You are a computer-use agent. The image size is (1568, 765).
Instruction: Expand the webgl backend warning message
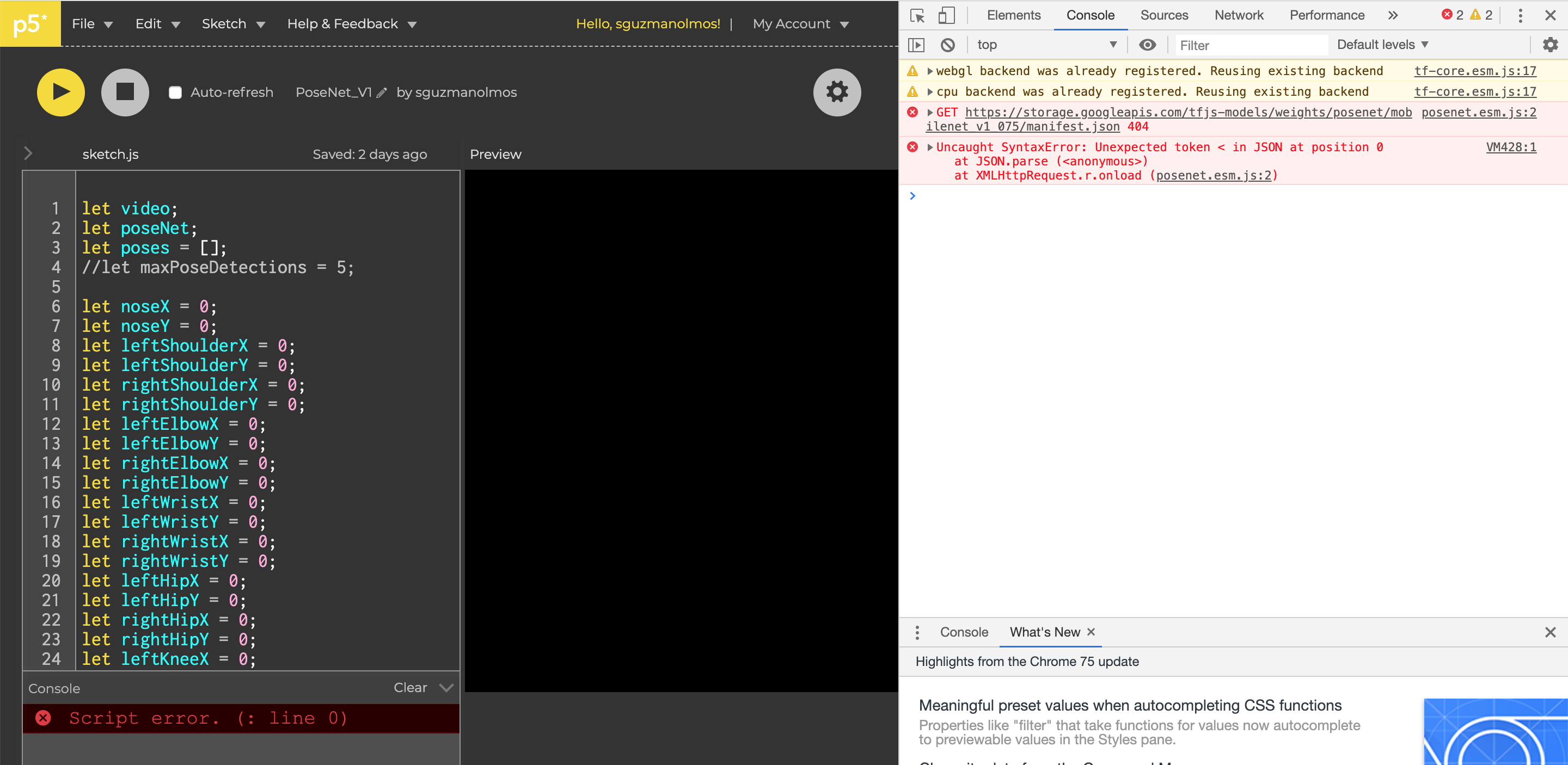pos(929,71)
